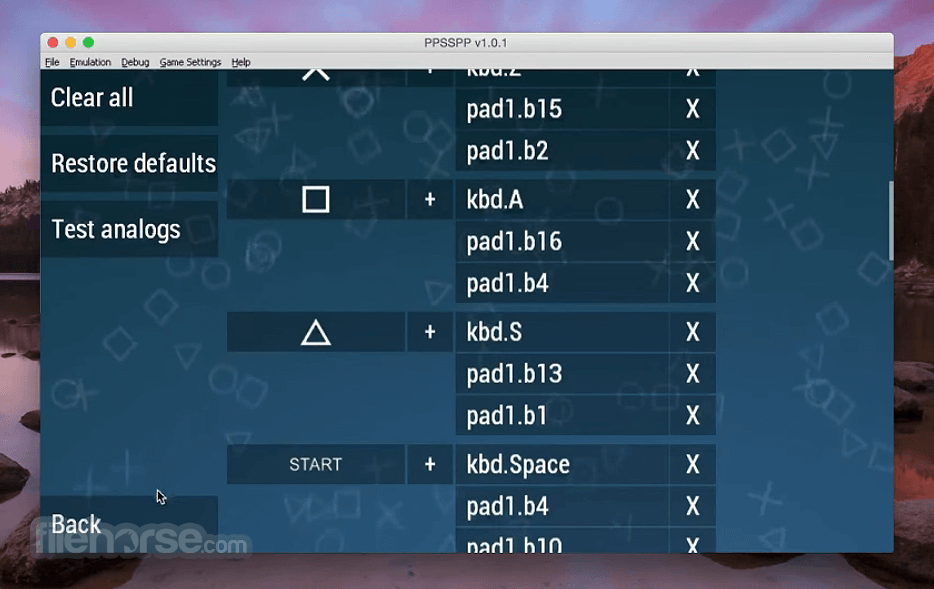Open the File menu
The width and height of the screenshot is (934, 589).
(x=52, y=62)
